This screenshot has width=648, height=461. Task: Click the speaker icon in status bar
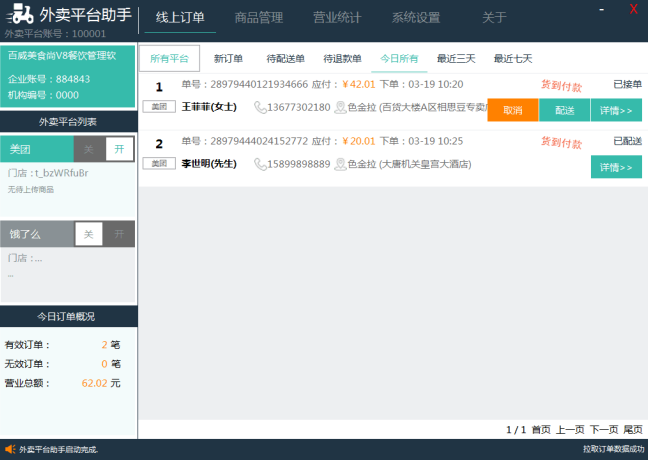(x=9, y=450)
